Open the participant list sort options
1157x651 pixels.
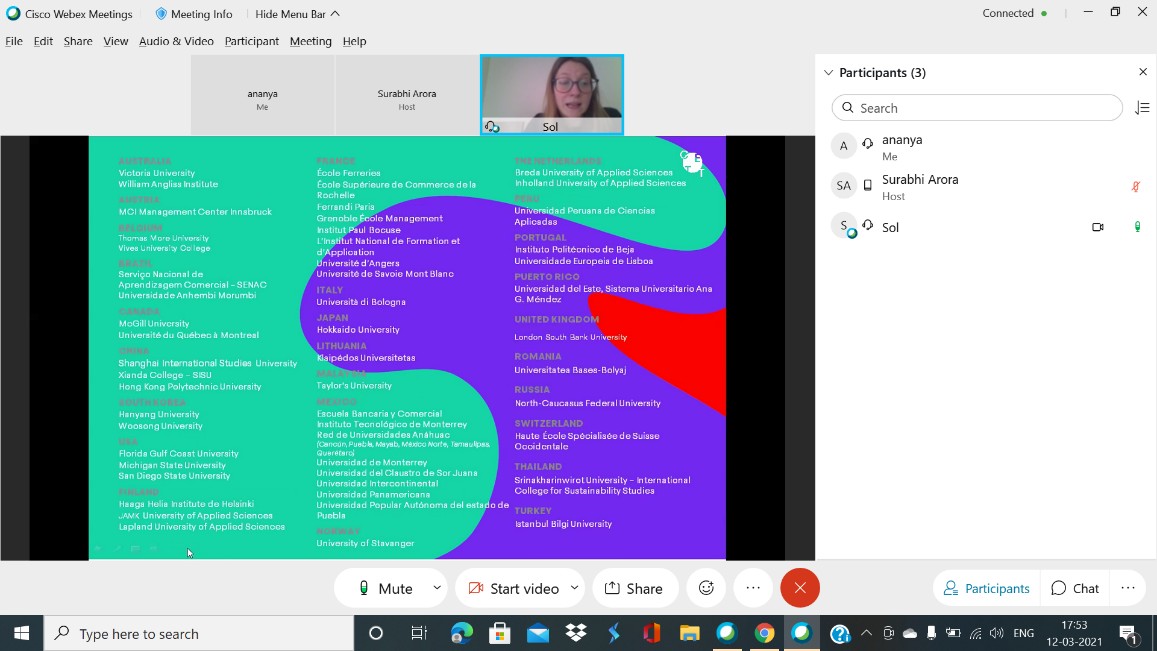click(1142, 108)
